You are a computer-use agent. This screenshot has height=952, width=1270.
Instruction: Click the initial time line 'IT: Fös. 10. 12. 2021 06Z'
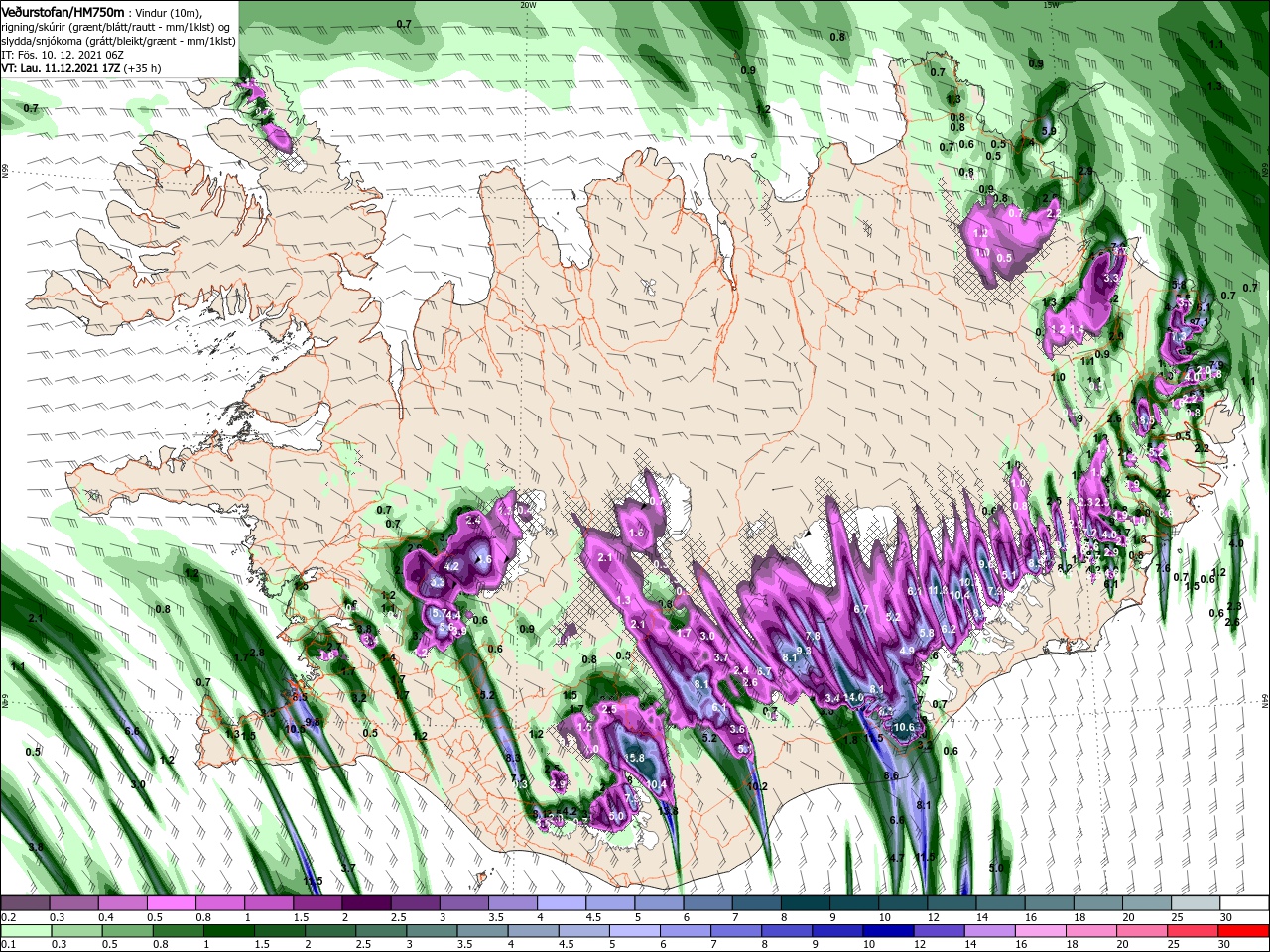62,55
